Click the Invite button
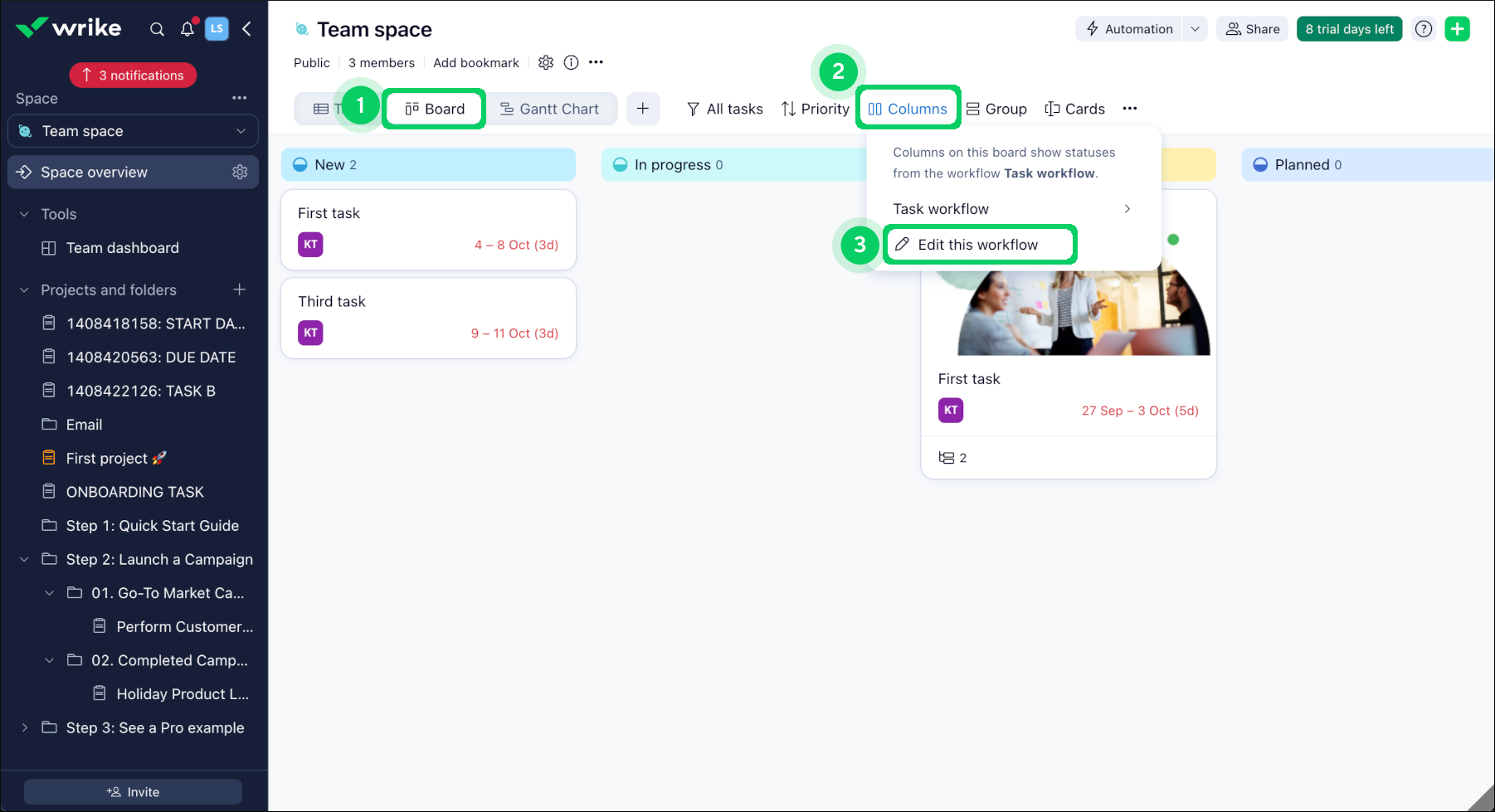 click(x=133, y=791)
